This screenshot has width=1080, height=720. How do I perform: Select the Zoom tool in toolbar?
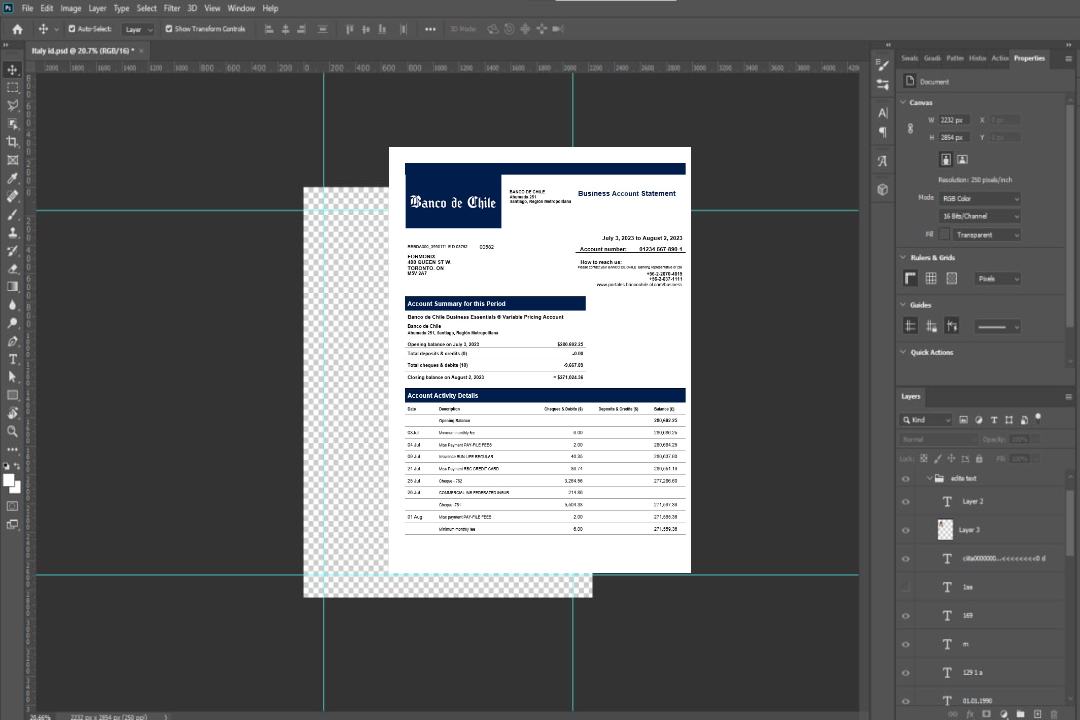[x=12, y=431]
